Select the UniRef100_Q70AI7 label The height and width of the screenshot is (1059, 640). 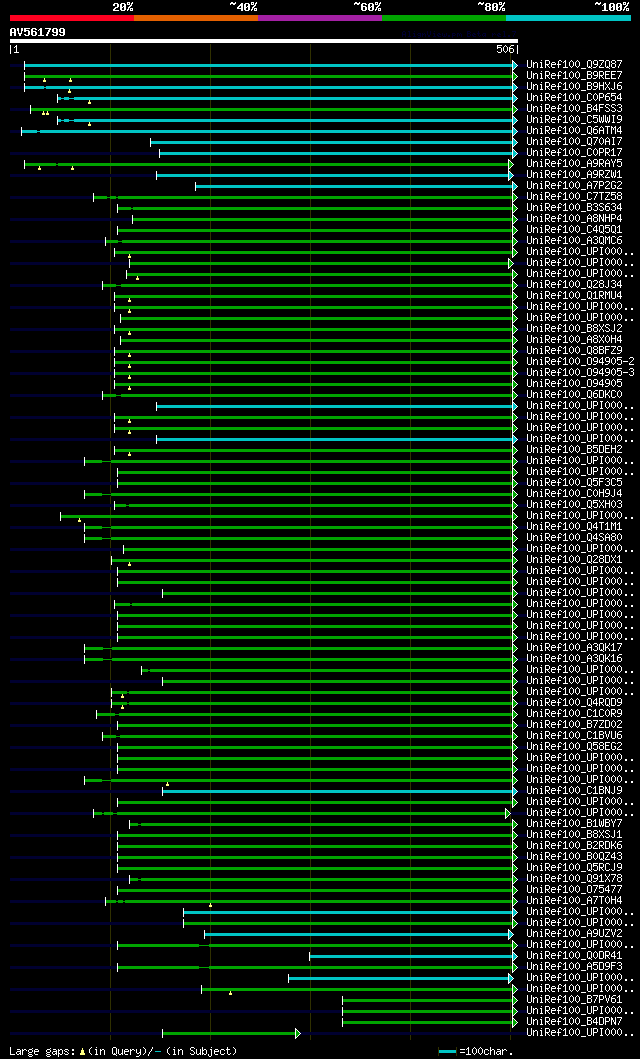(x=575, y=142)
